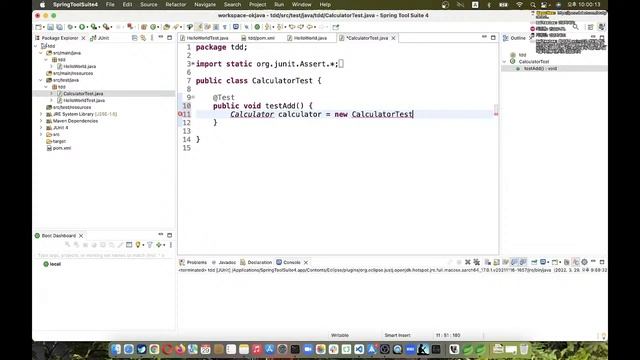Toggle Show Console When Standard Out Changes
Viewport: 640px width, 360px height.
click(514, 262)
